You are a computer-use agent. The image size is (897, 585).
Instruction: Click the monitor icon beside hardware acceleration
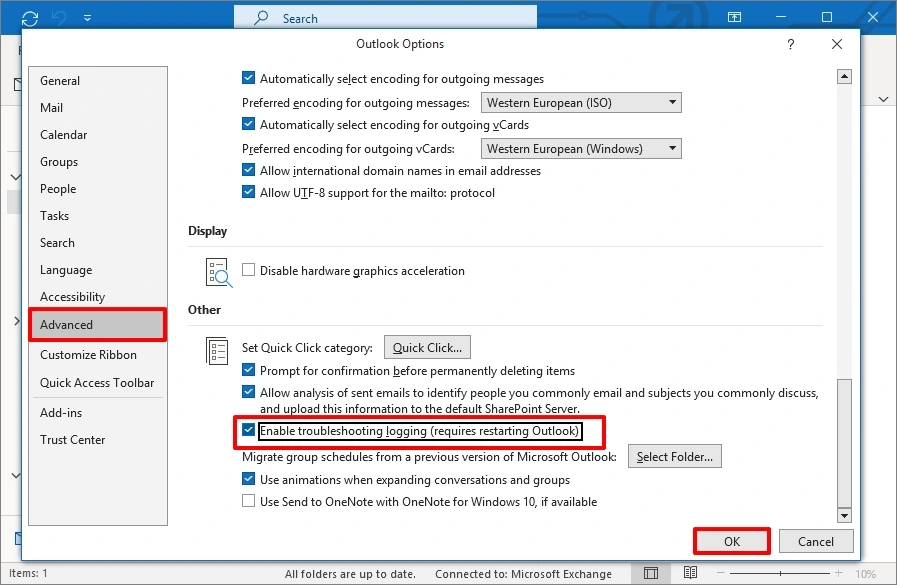[x=216, y=271]
